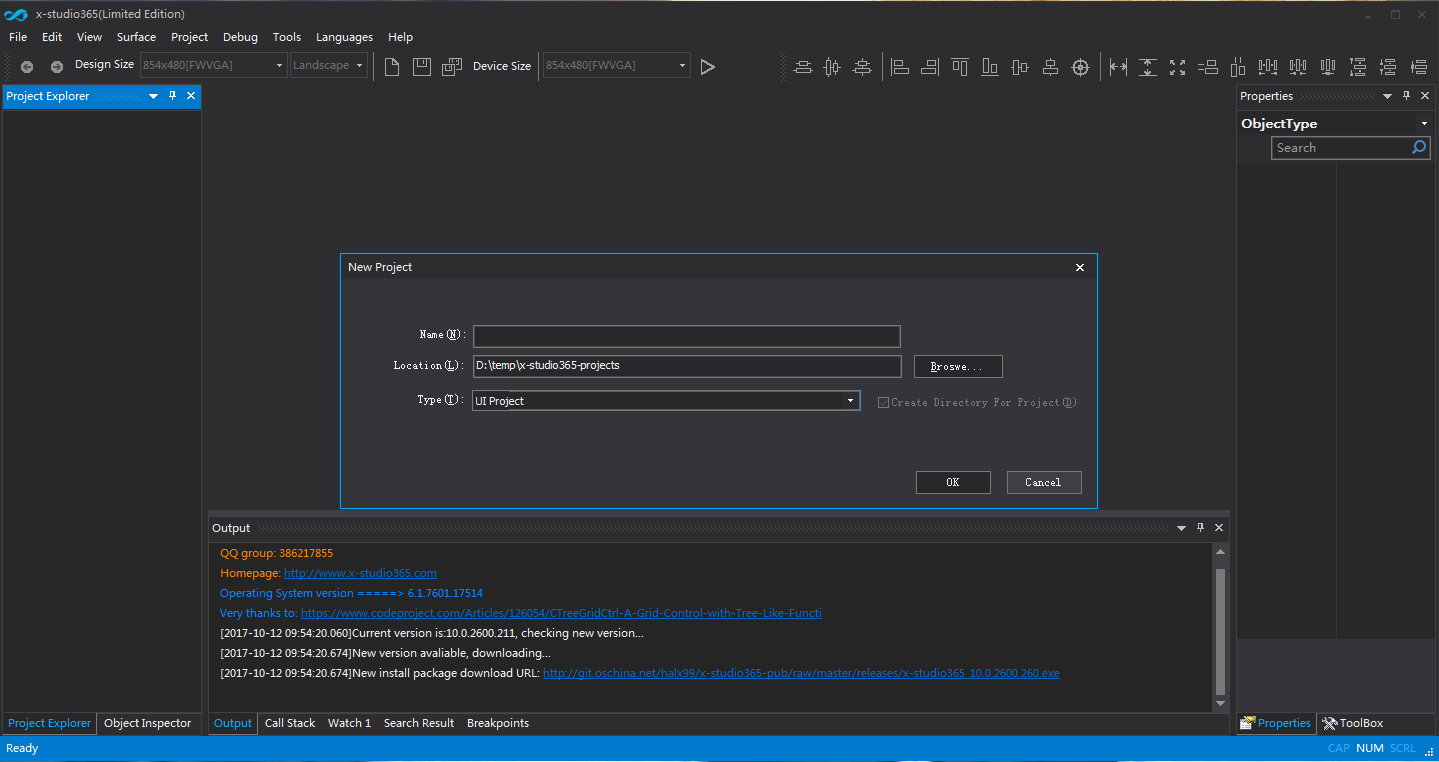Image resolution: width=1439 pixels, height=762 pixels.
Task: Click the save floppy disk icon
Action: [422, 67]
